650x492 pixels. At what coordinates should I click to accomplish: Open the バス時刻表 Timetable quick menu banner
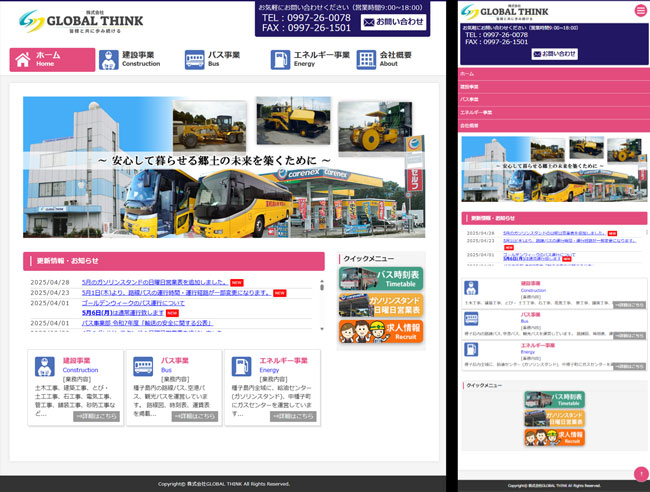(380, 279)
